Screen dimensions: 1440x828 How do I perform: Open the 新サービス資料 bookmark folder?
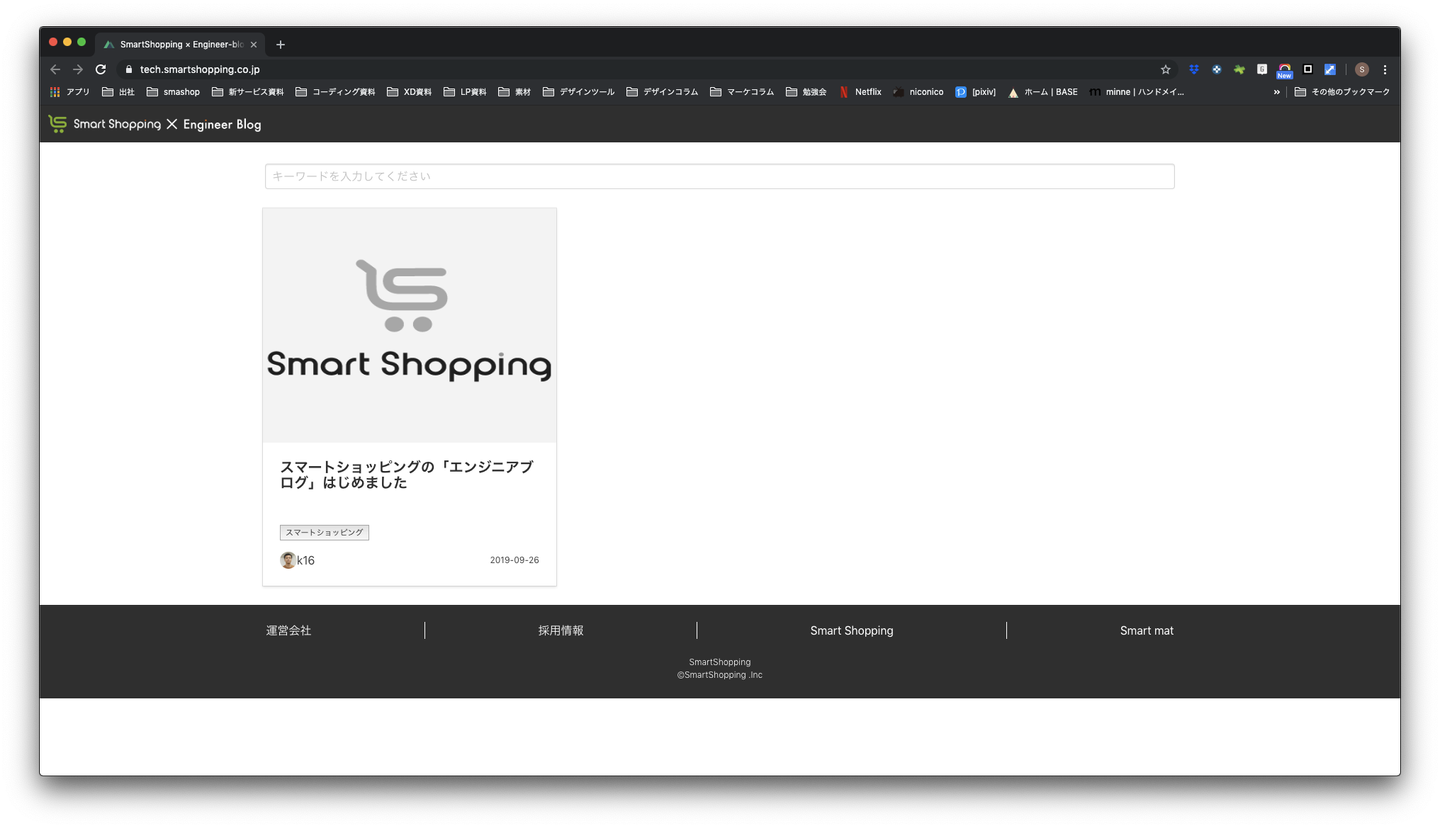[x=247, y=92]
